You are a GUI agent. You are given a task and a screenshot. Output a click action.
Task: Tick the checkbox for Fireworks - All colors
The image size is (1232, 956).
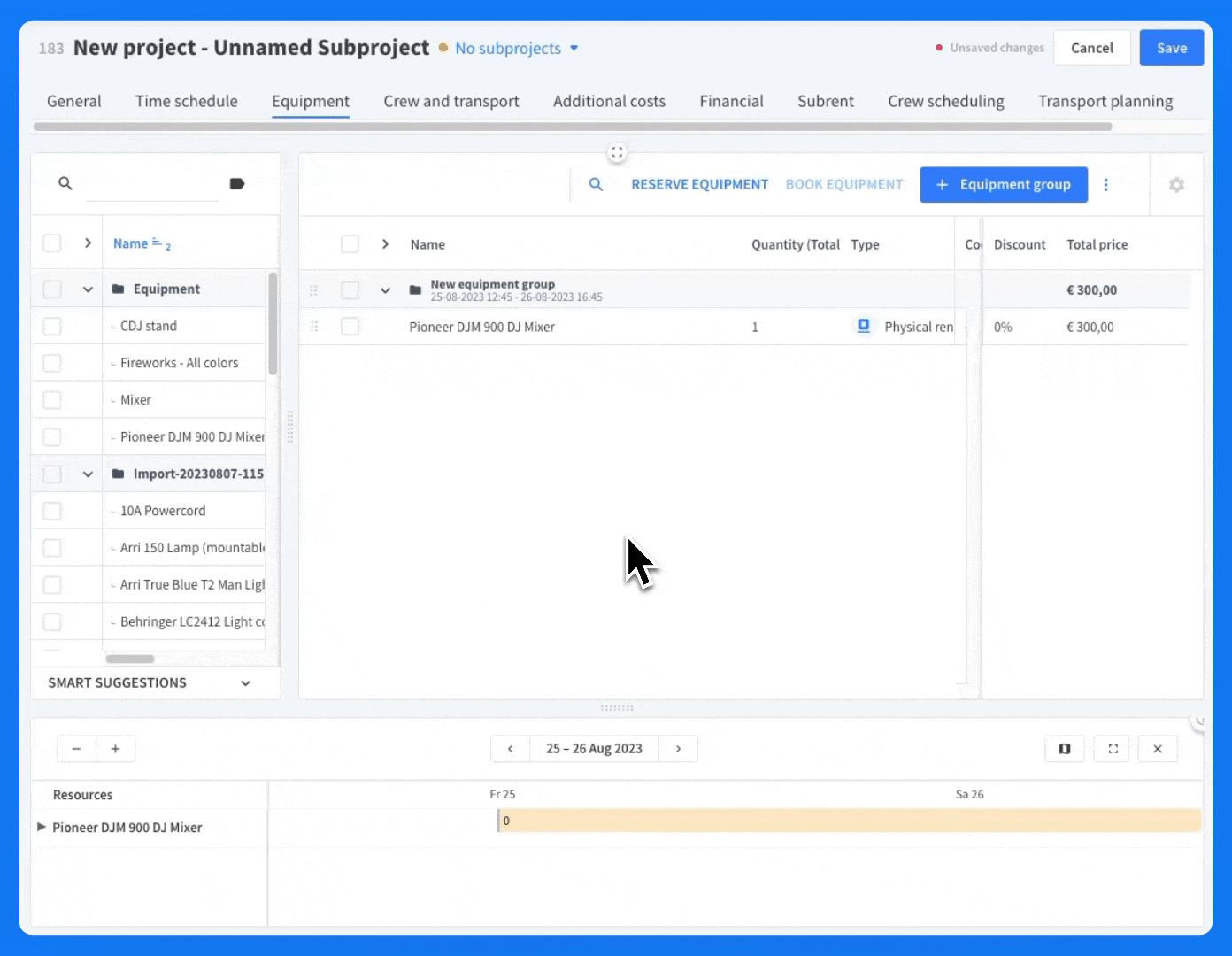[x=52, y=363]
